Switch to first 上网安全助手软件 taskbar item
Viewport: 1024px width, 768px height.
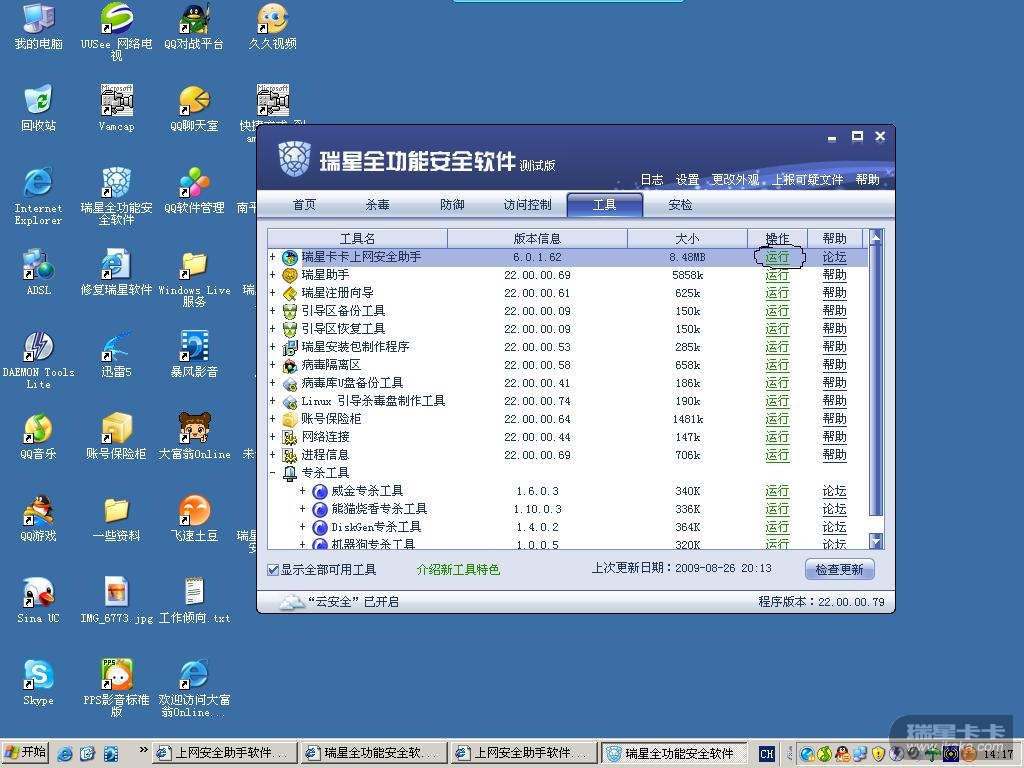[224, 754]
